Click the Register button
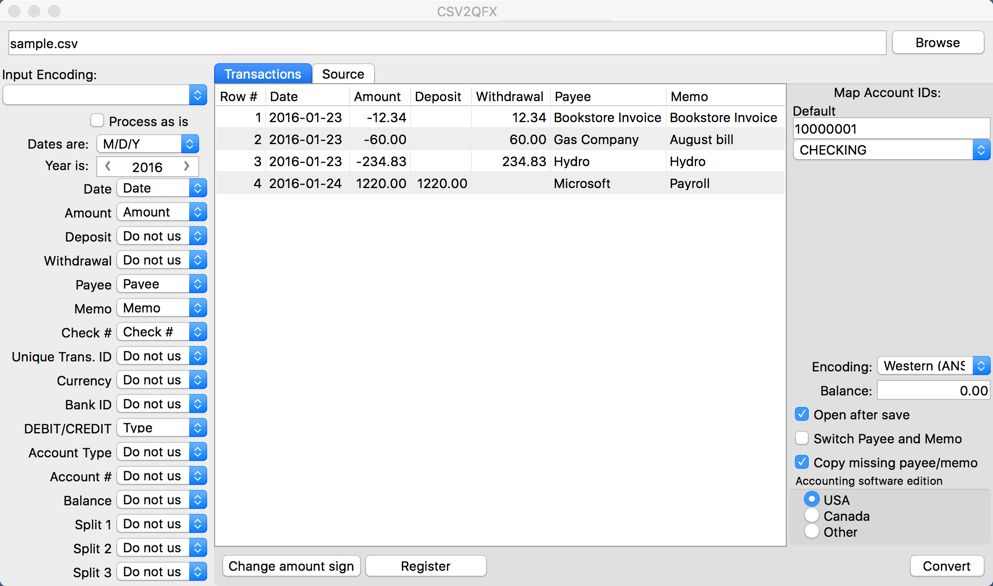The image size is (993, 586). [x=426, y=566]
